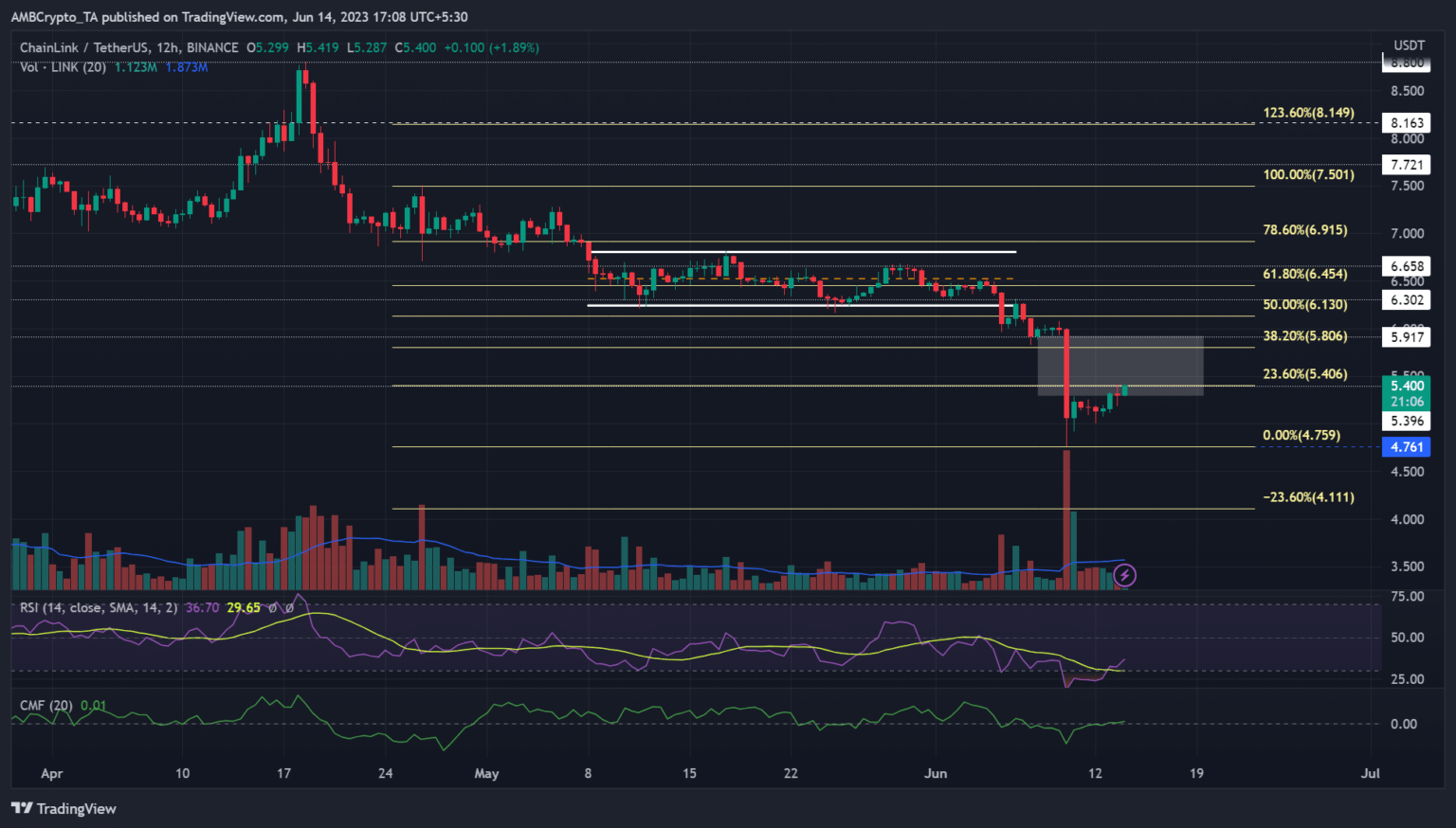This screenshot has width=1456, height=828.
Task: Select the ChainLink / TetherUS symbol title
Action: pos(129,47)
